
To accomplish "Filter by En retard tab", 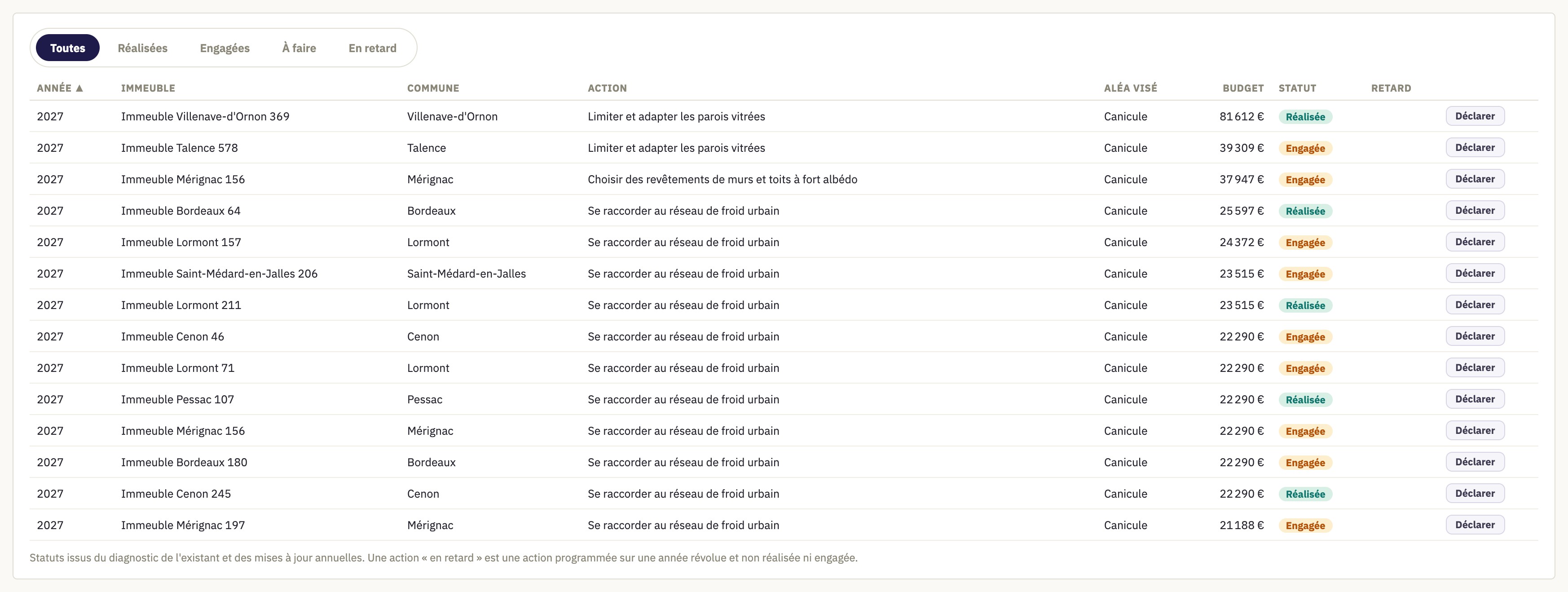I will [x=372, y=48].
